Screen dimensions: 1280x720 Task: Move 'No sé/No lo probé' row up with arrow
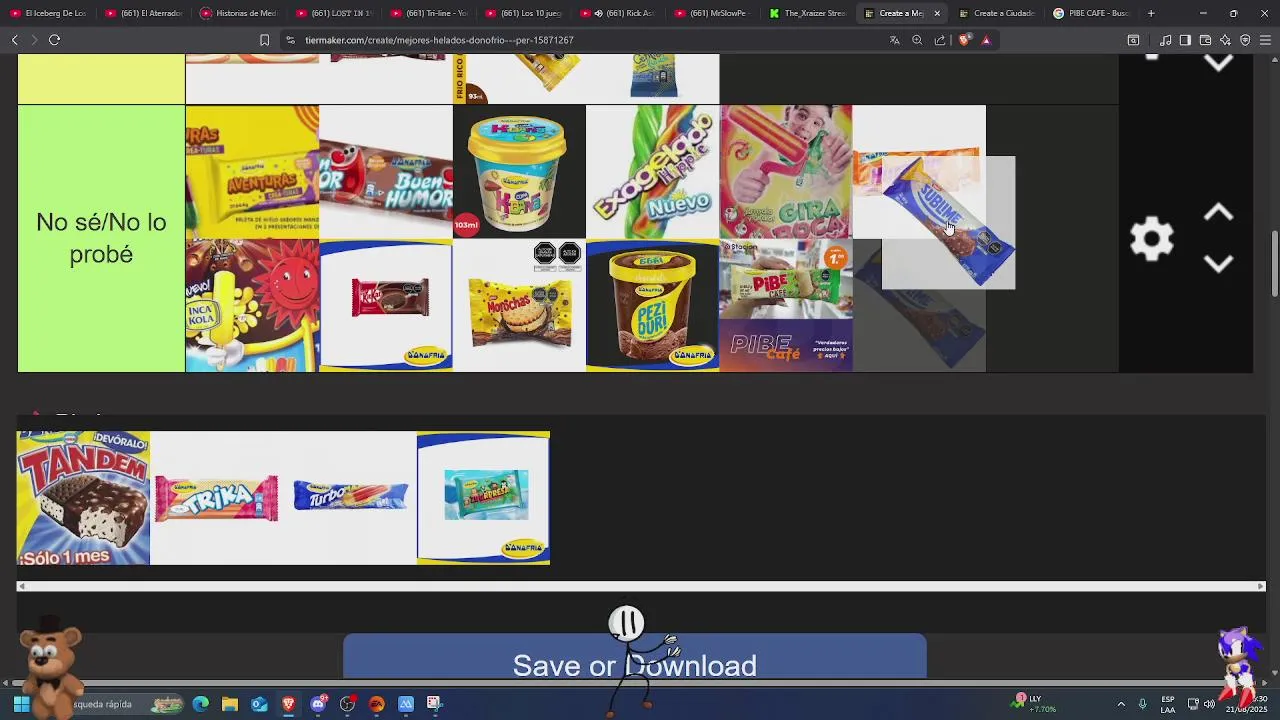[1217, 213]
